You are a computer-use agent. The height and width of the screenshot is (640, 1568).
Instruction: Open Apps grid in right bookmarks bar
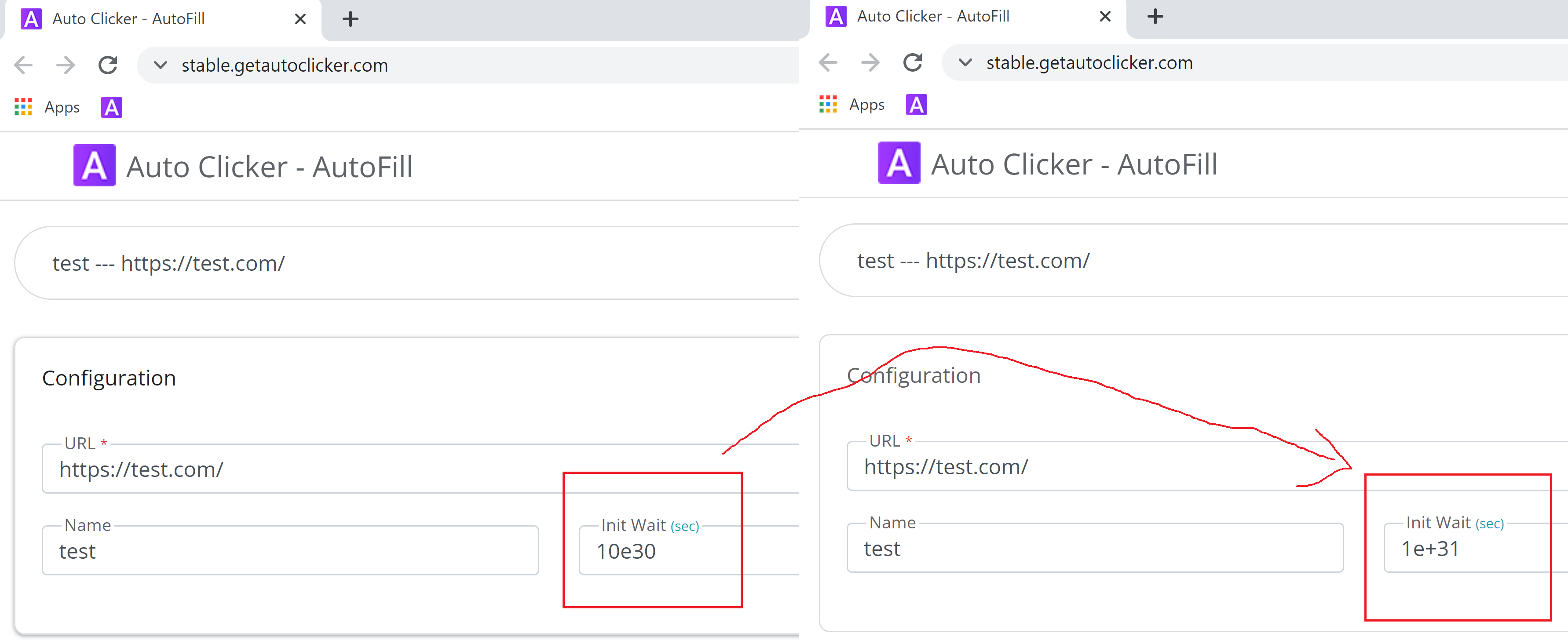pos(828,105)
